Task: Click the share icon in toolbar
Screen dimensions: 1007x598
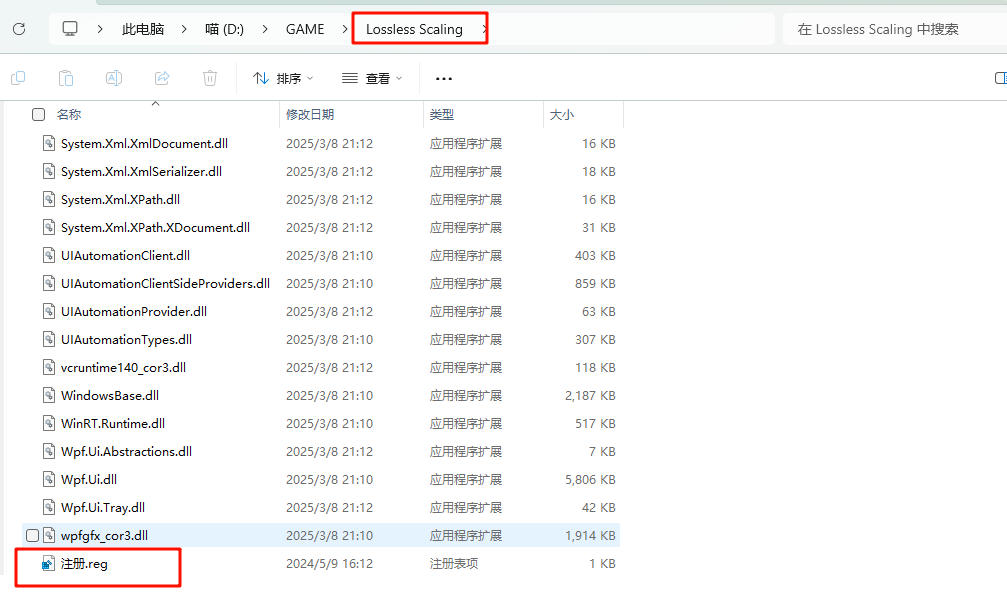Action: 162,78
